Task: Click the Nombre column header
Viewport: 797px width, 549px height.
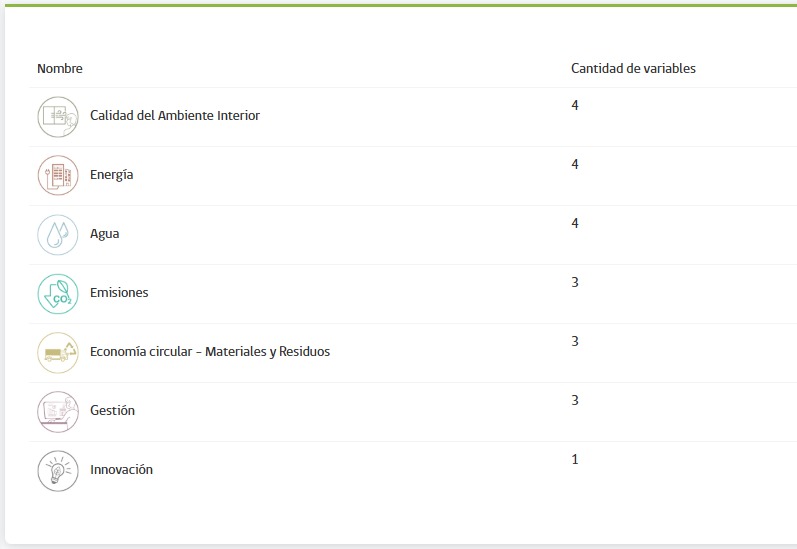Action: click(60, 69)
